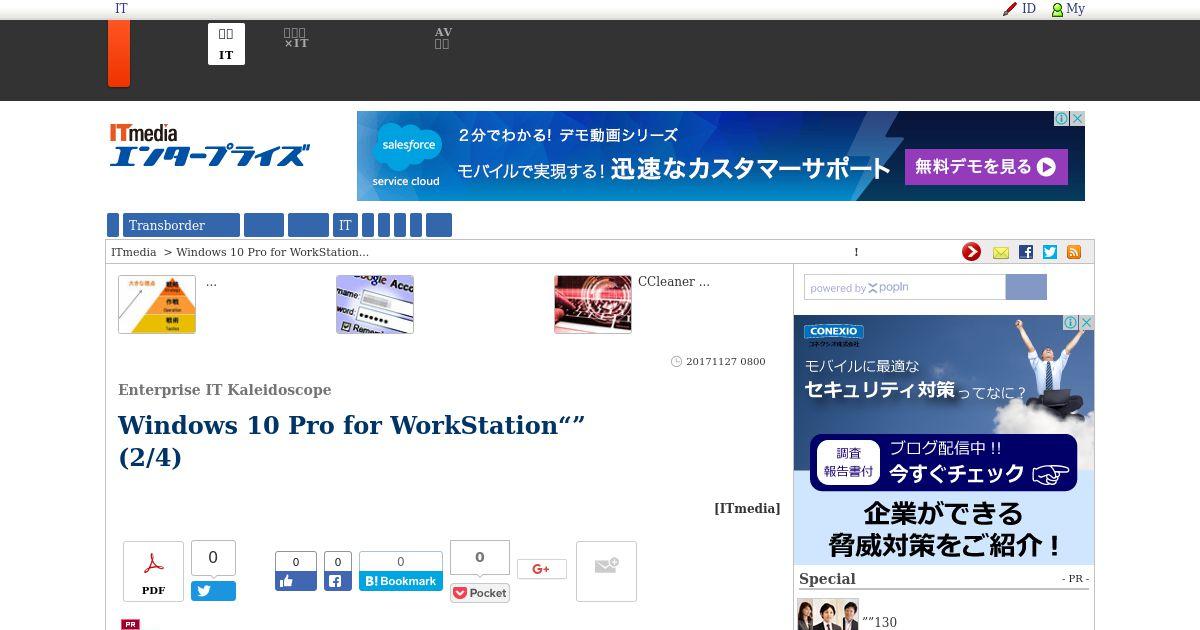This screenshot has height=630, width=1200.
Task: Click the pyramid diagram article thumbnail
Action: pyautogui.click(x=157, y=304)
